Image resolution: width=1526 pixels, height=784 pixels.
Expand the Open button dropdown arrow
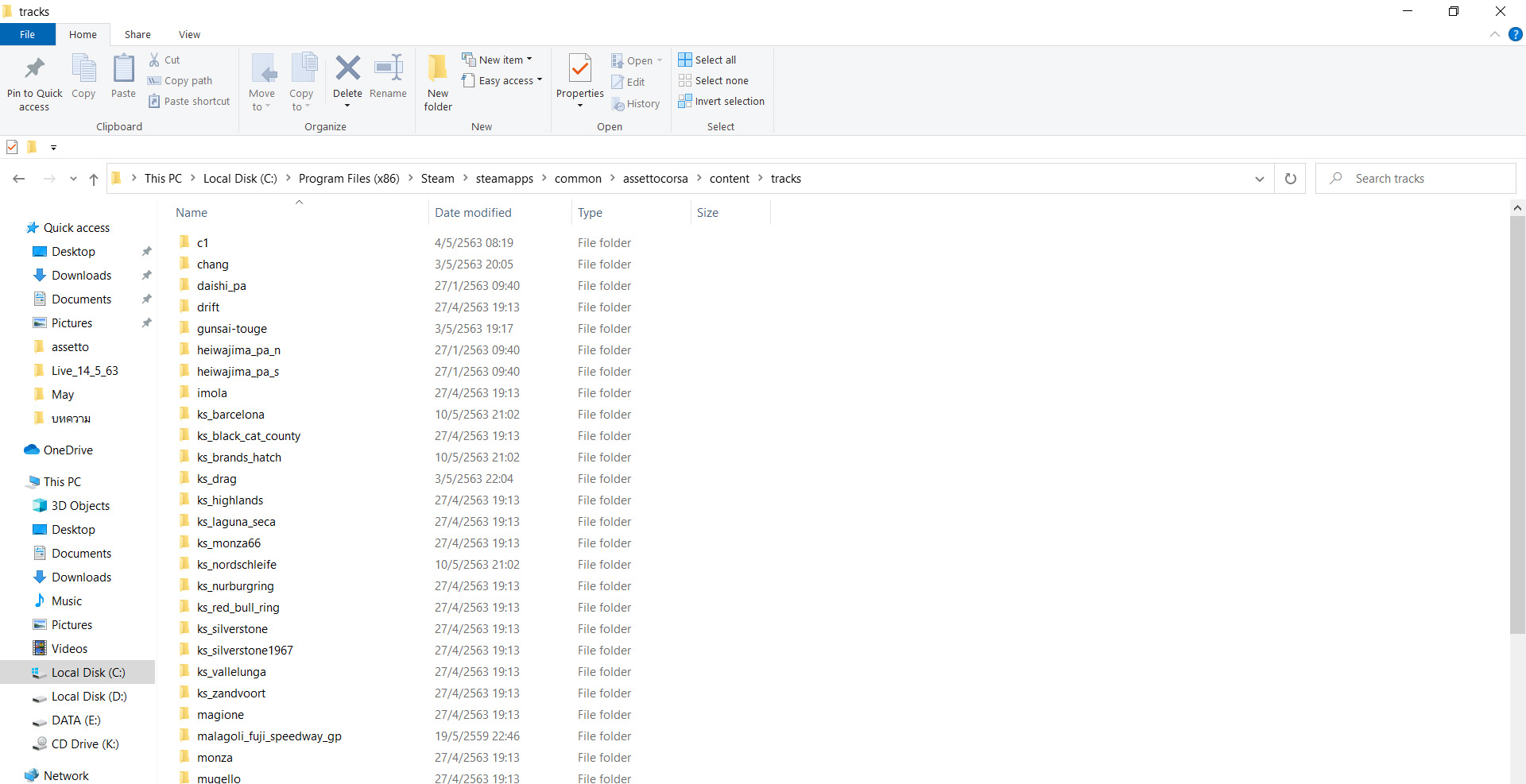660,60
